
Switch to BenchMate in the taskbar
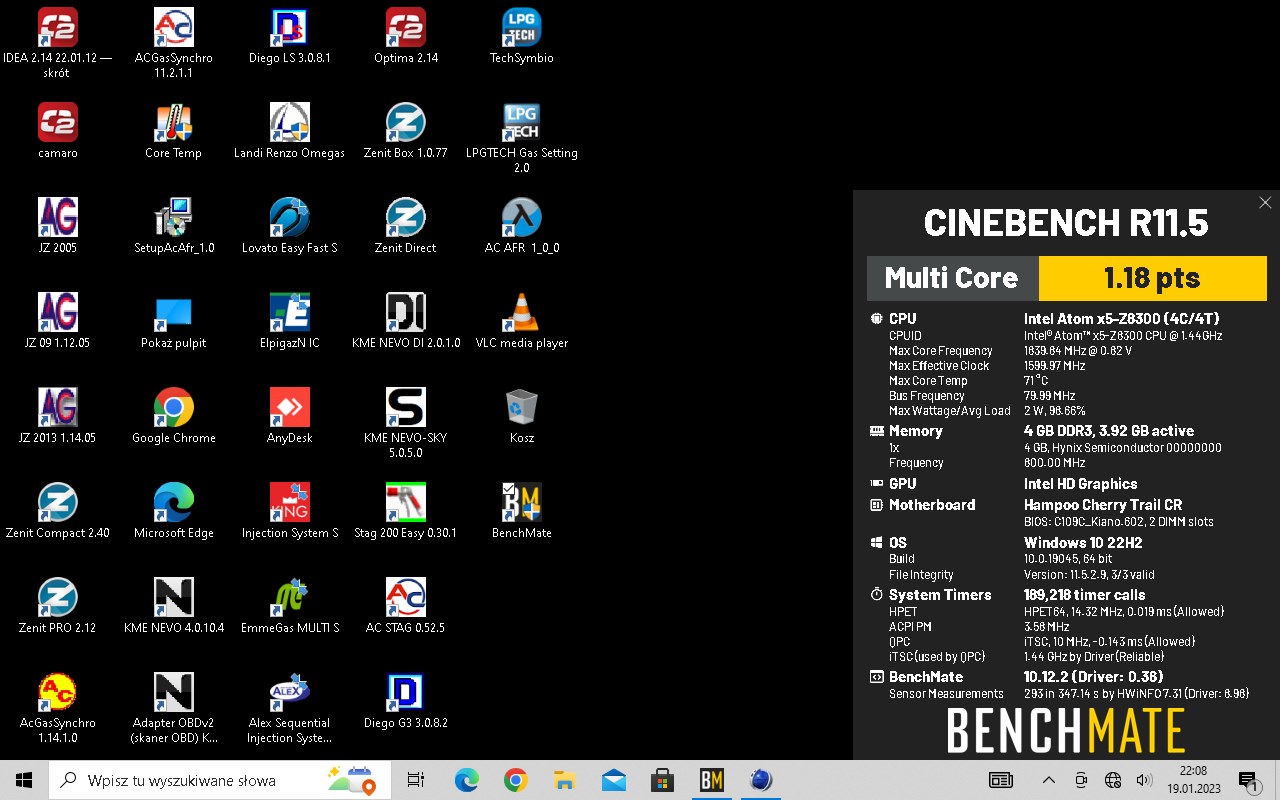point(711,780)
